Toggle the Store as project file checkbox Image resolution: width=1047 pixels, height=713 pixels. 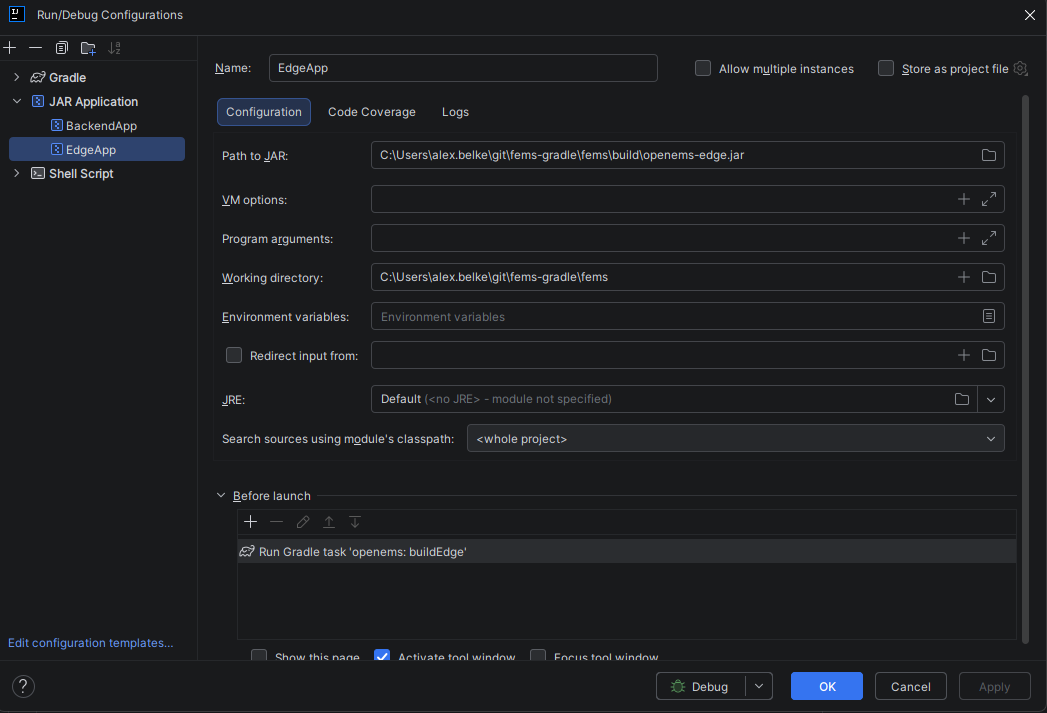tap(886, 68)
